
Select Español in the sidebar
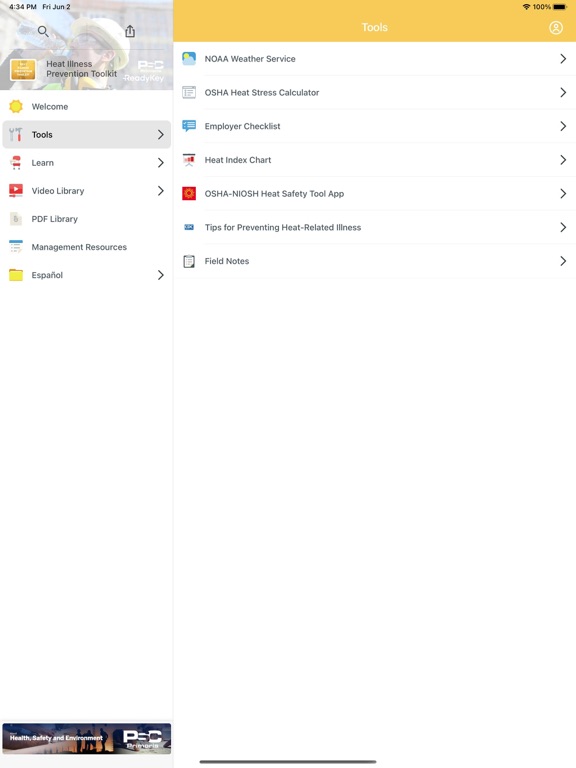coord(86,275)
